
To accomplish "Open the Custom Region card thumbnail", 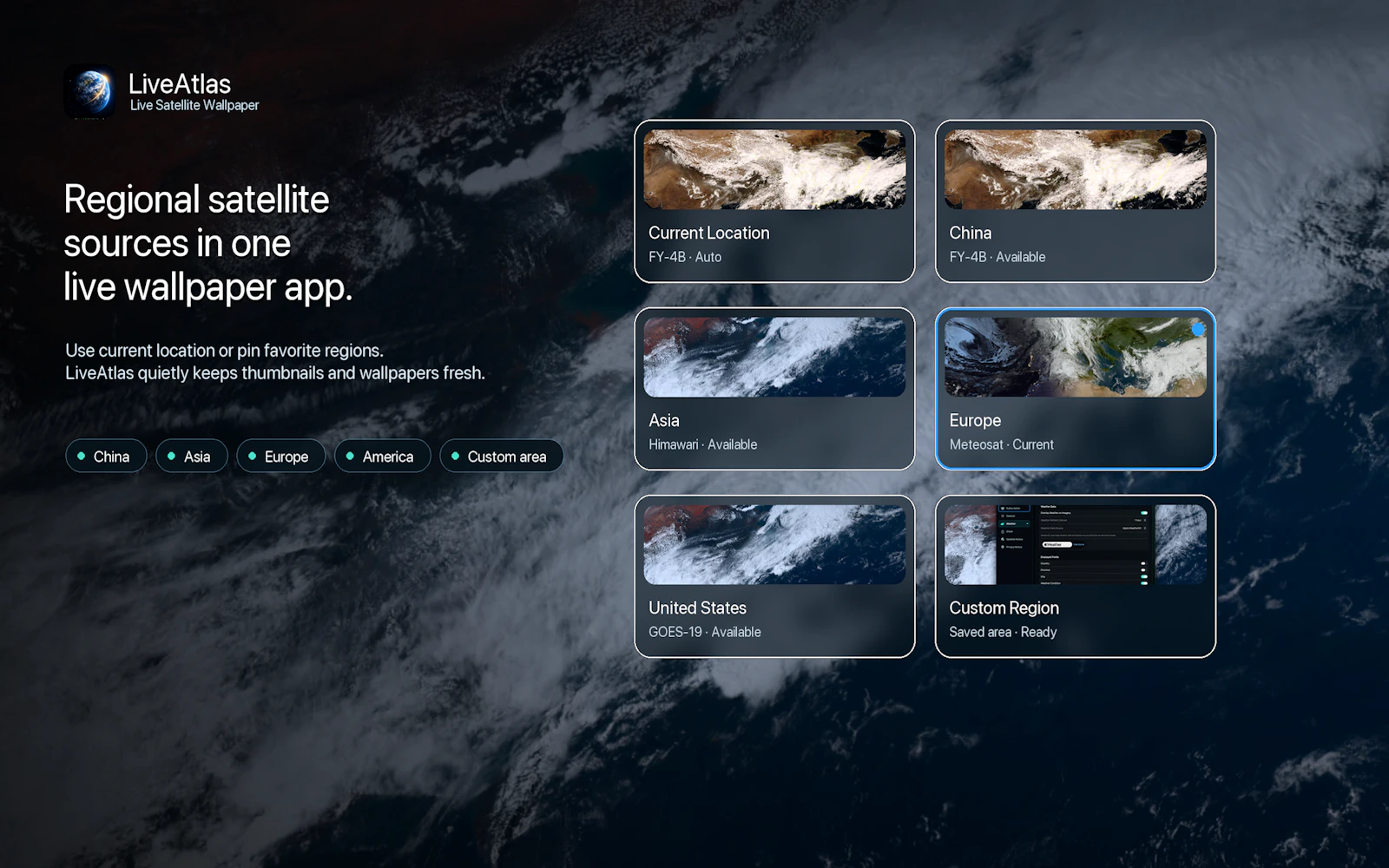I will point(1075,544).
